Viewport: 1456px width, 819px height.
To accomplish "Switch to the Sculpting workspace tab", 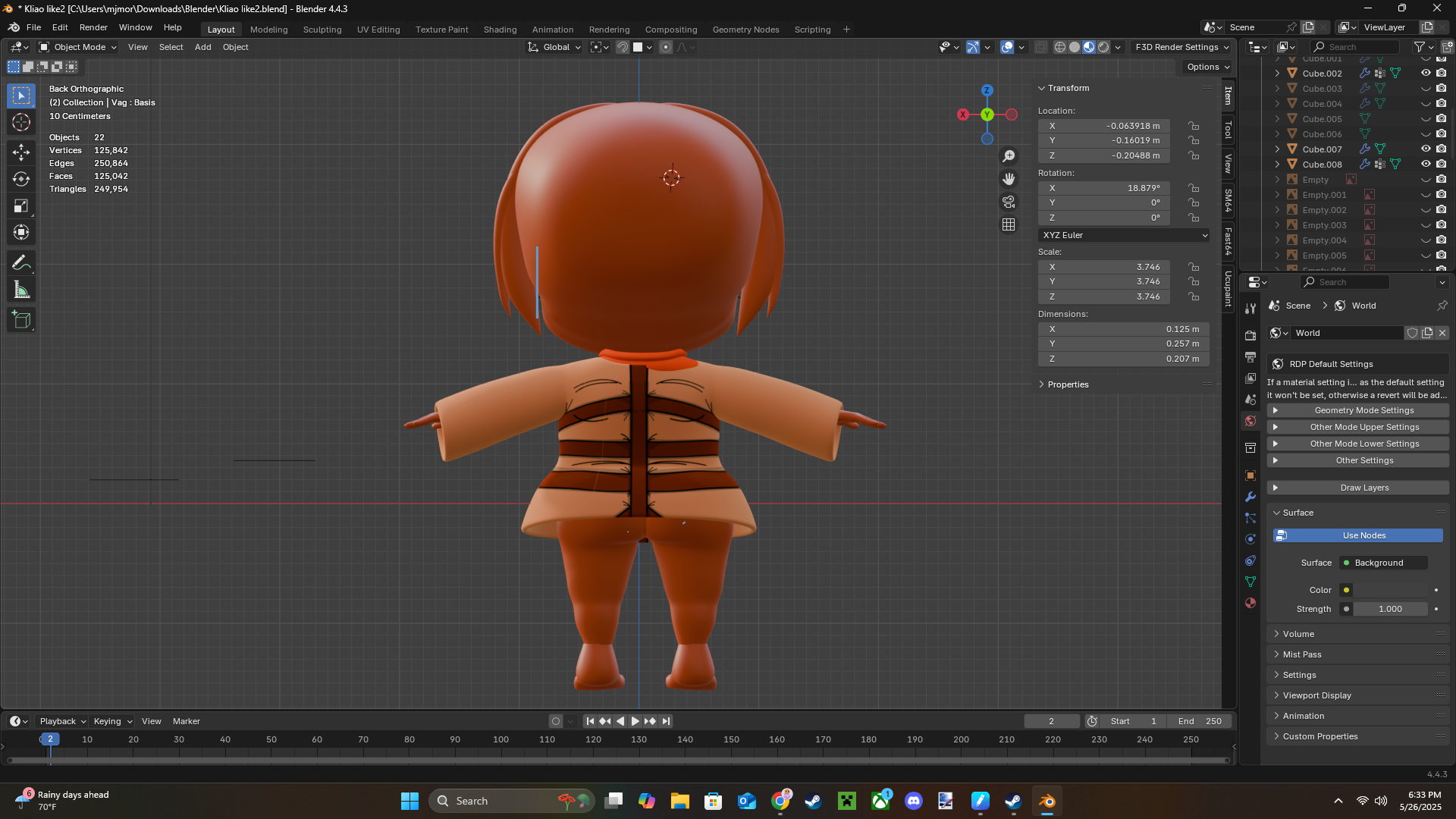I will click(322, 30).
